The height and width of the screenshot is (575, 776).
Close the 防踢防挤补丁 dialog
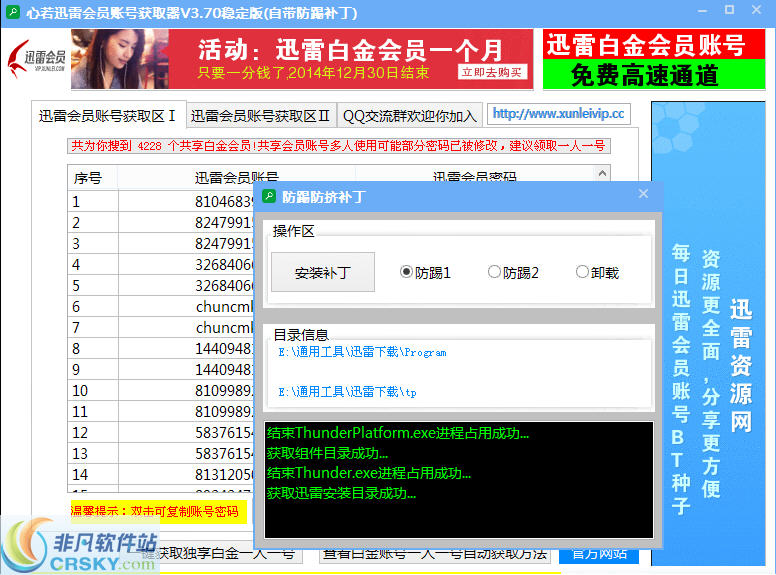point(643,194)
